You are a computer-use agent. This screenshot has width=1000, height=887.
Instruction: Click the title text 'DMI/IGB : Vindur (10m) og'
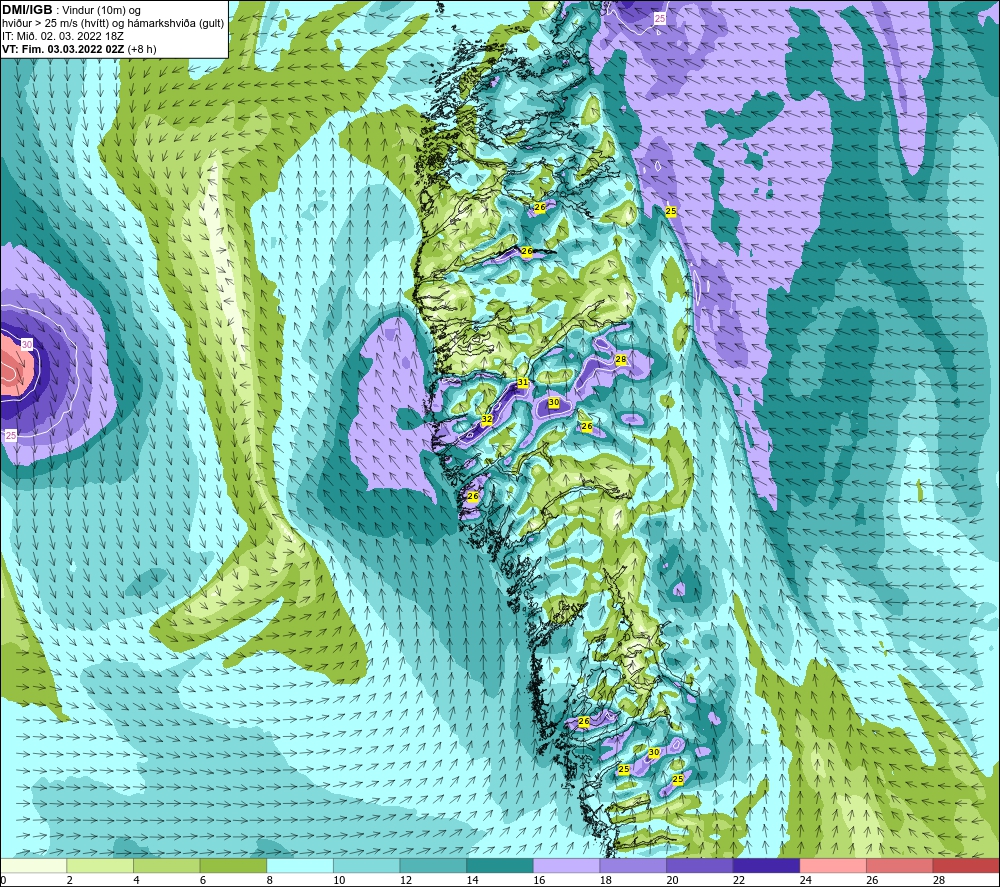tap(71, 10)
